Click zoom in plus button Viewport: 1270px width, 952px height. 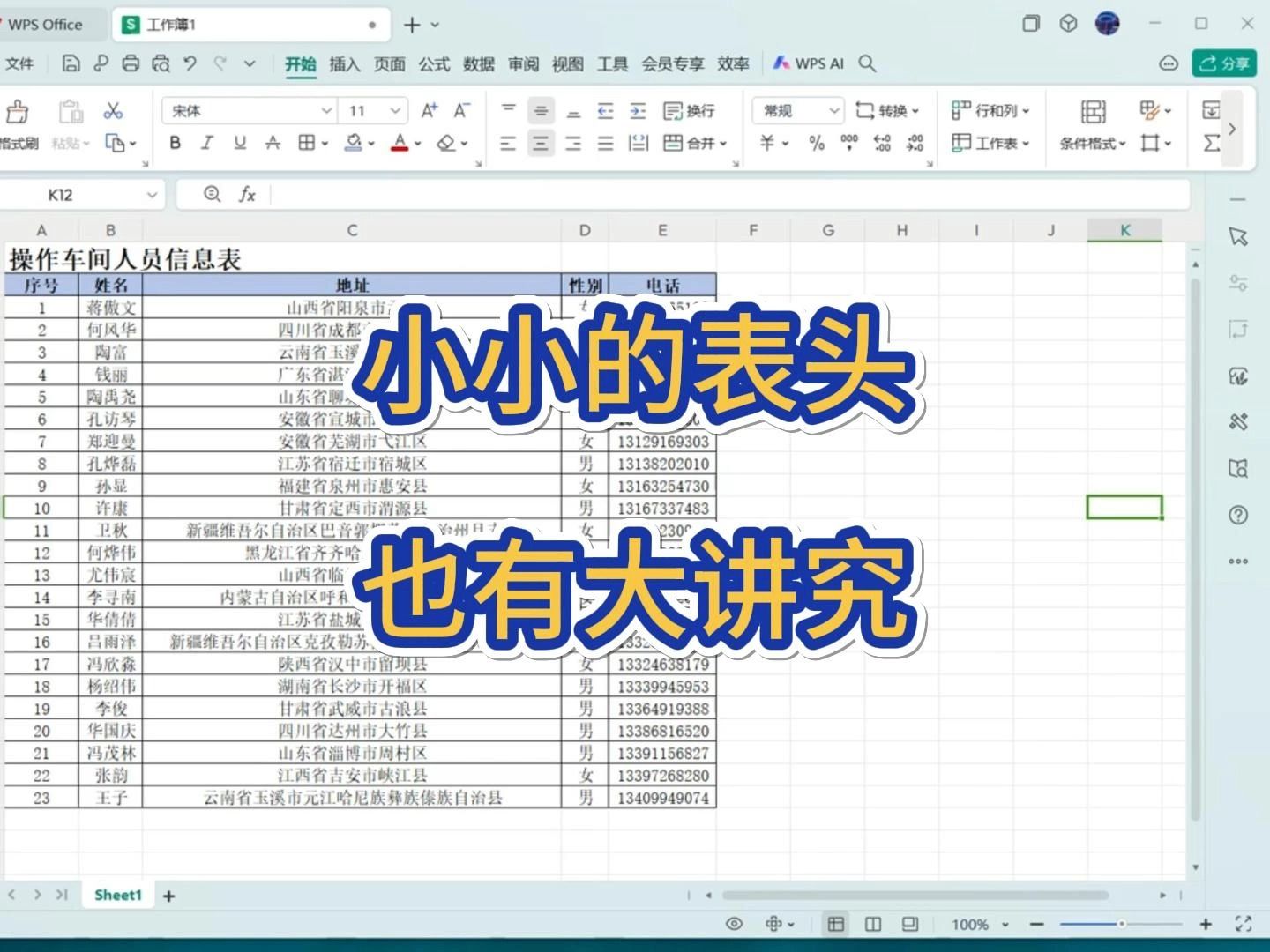[x=1206, y=924]
